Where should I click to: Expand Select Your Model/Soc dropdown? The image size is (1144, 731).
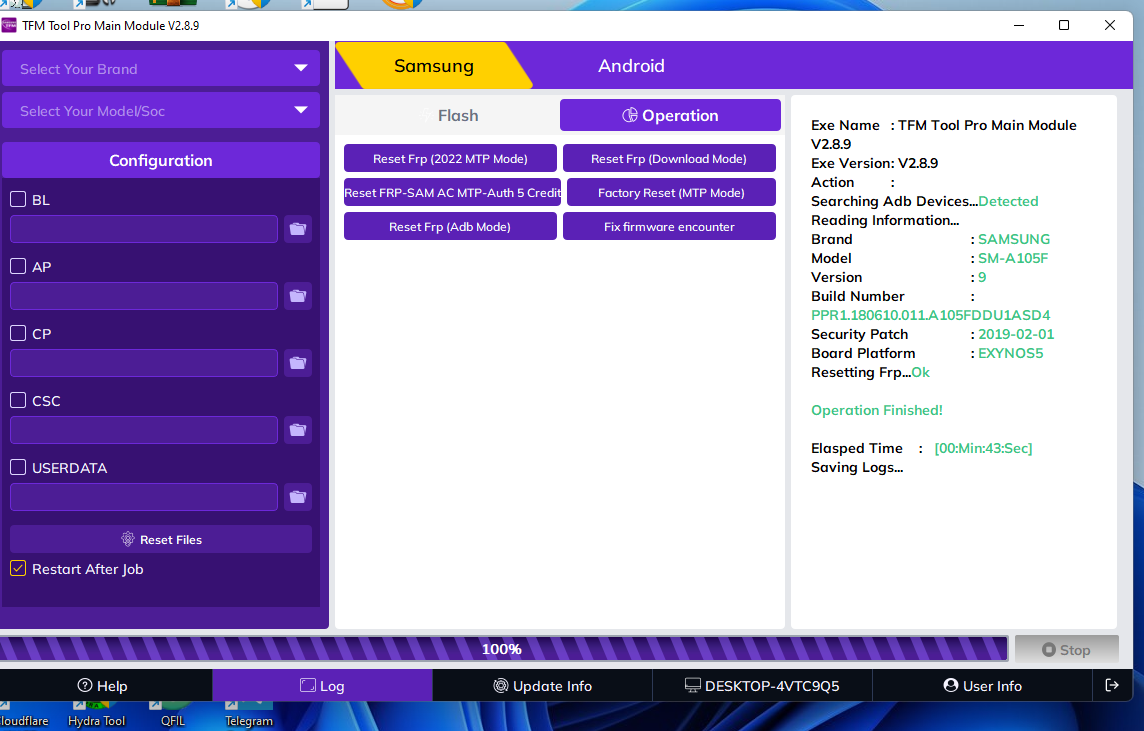coord(161,111)
